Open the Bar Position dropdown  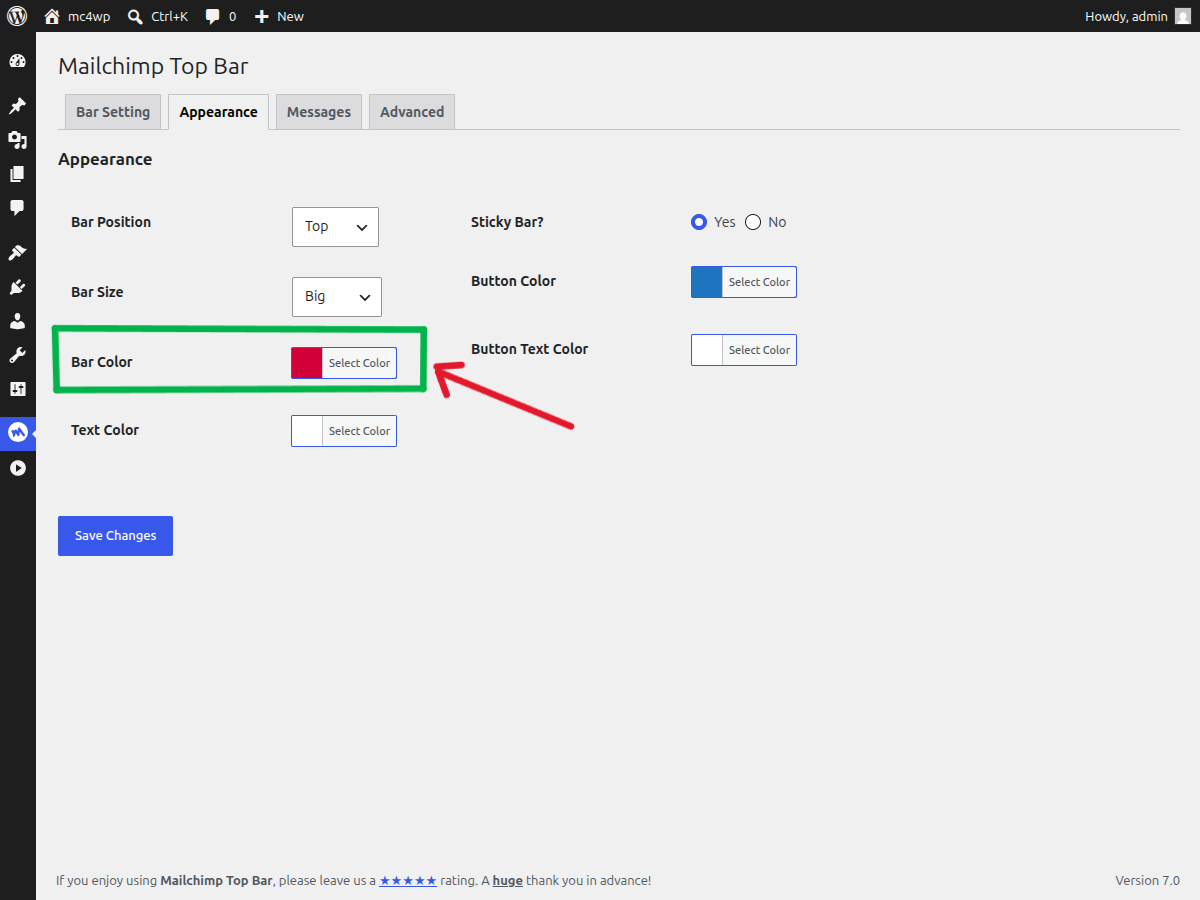pos(335,227)
